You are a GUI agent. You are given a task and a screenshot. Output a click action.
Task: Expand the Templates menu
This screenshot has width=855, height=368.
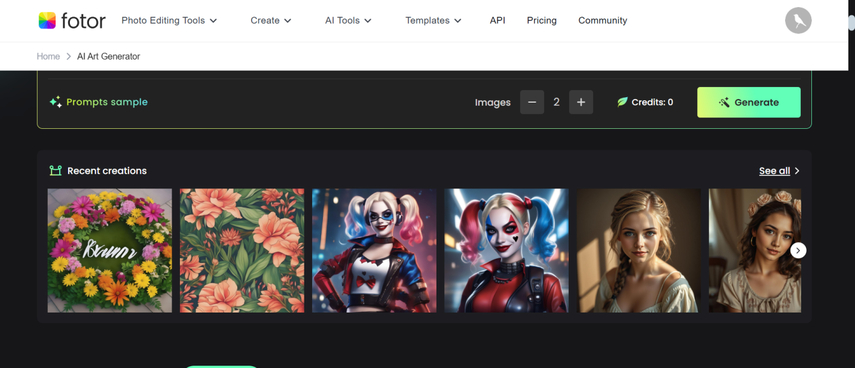pos(433,21)
